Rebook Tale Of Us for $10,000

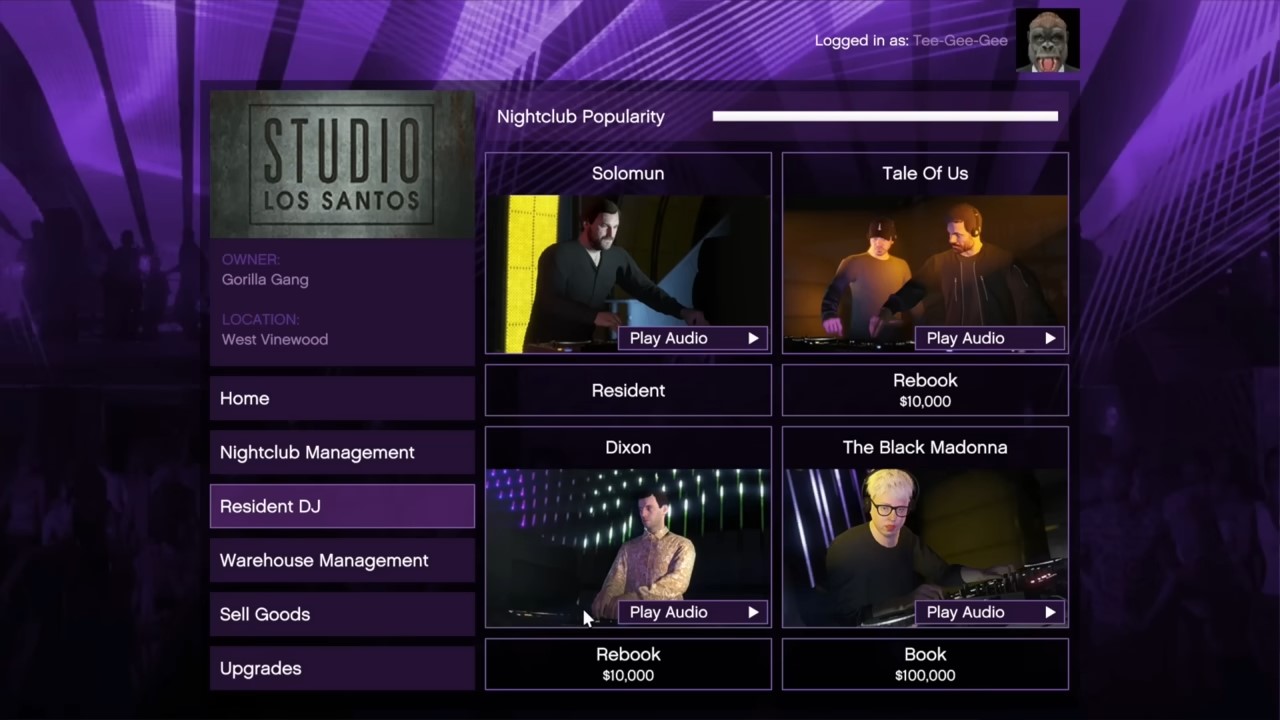point(925,390)
